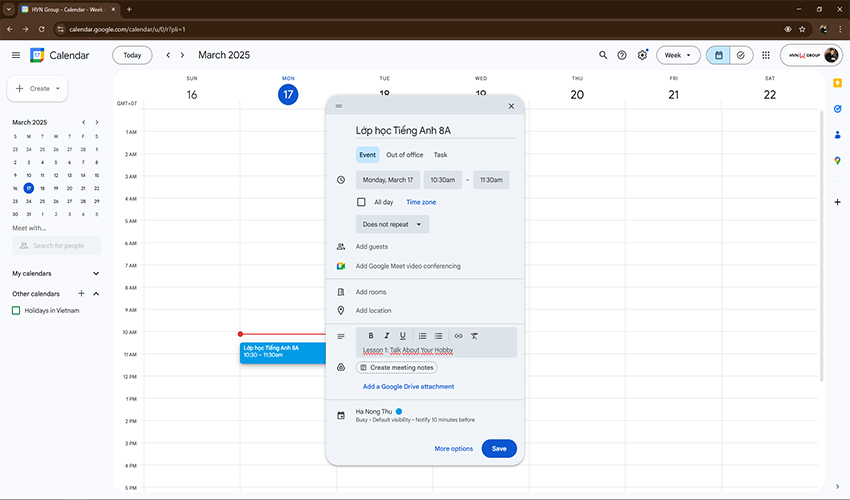Open calendar search magnifier

[x=603, y=55]
